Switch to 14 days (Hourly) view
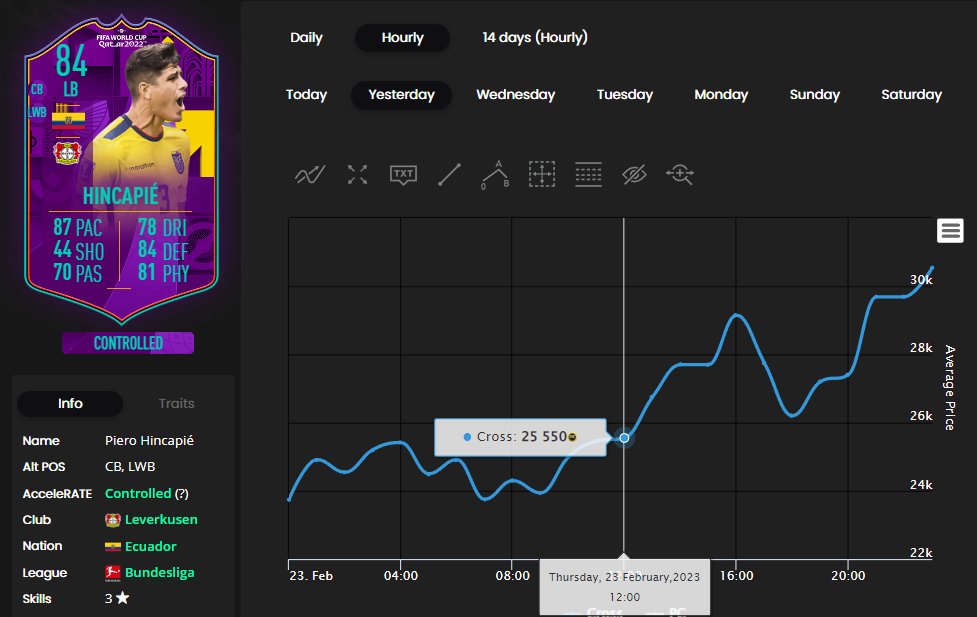Image resolution: width=977 pixels, height=617 pixels. point(535,37)
